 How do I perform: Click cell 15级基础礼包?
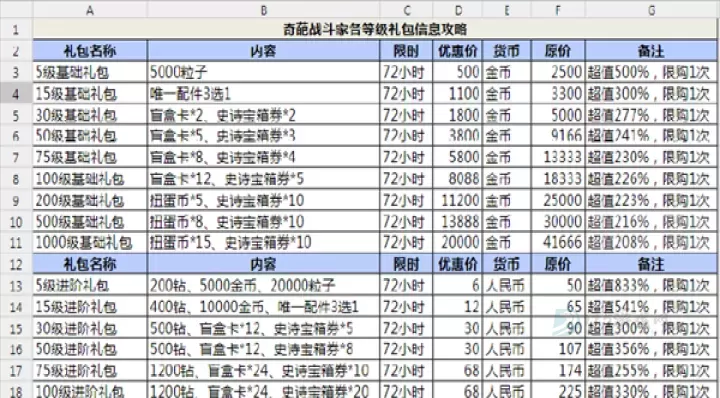coord(90,94)
